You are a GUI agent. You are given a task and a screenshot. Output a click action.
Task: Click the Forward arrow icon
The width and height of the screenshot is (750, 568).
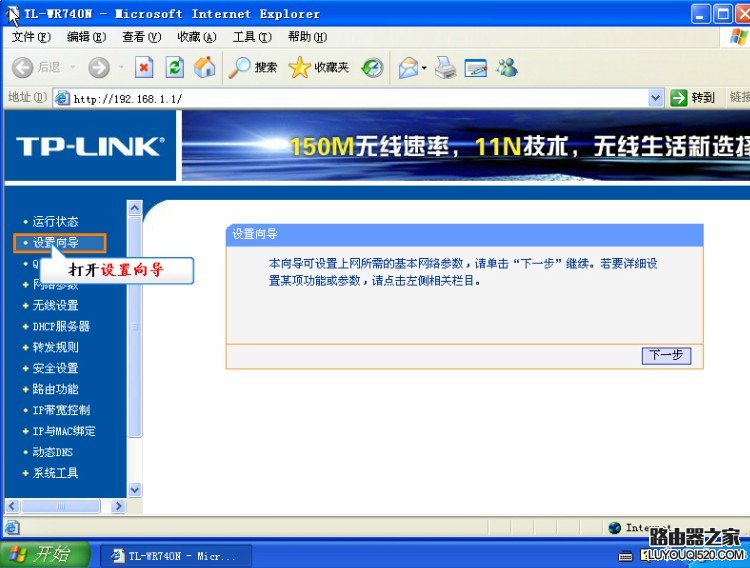[x=99, y=67]
